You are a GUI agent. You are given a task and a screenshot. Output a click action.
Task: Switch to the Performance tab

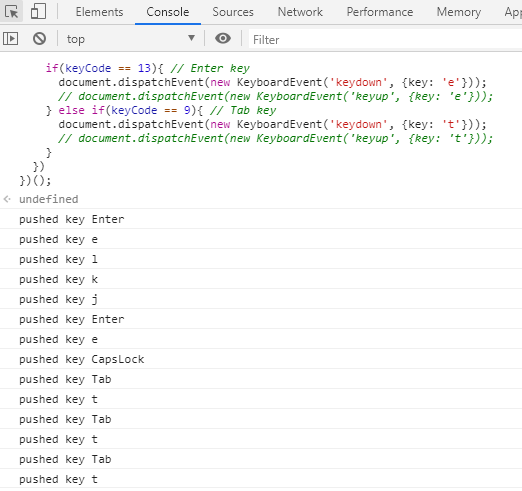380,12
